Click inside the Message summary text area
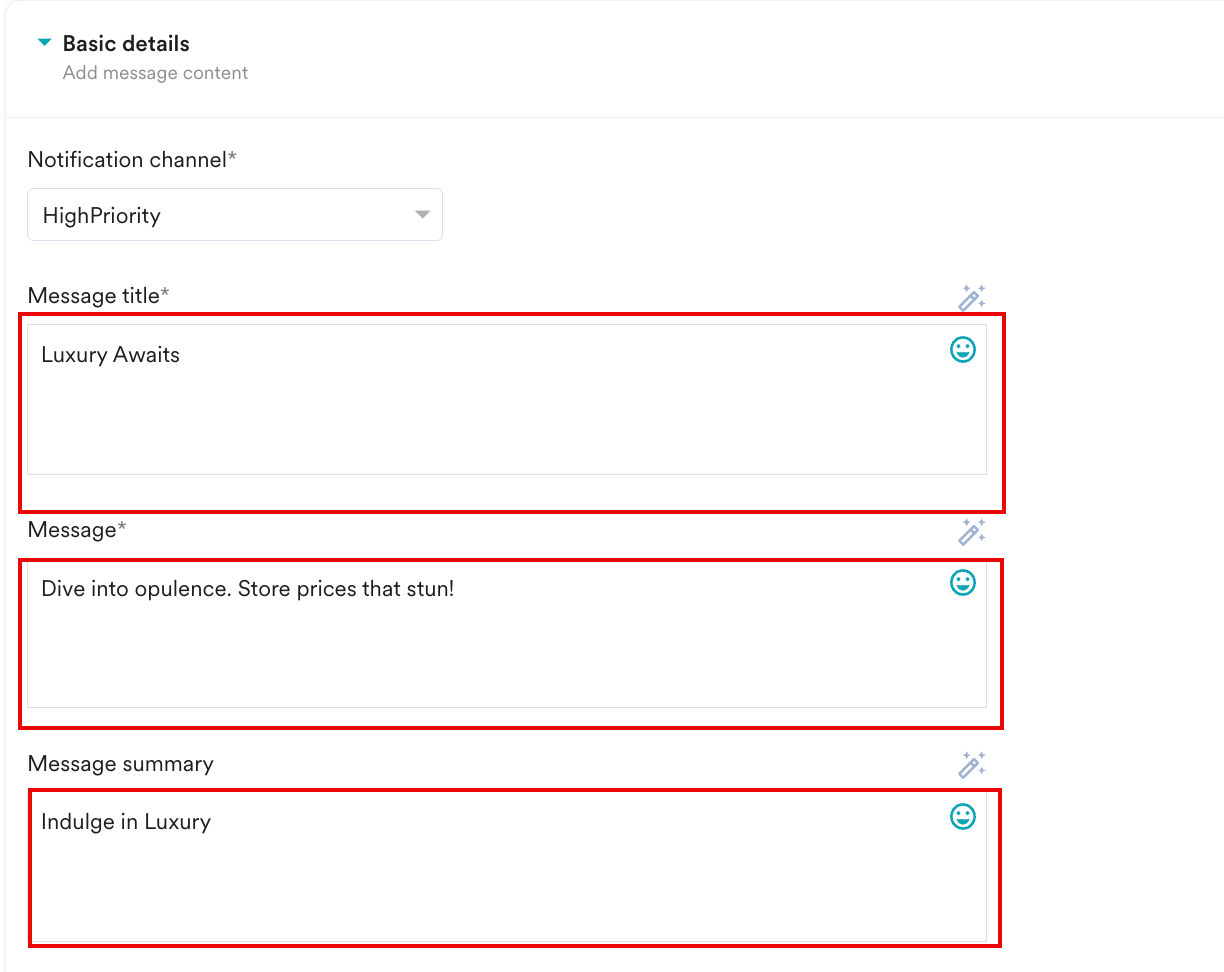 tap(507, 867)
